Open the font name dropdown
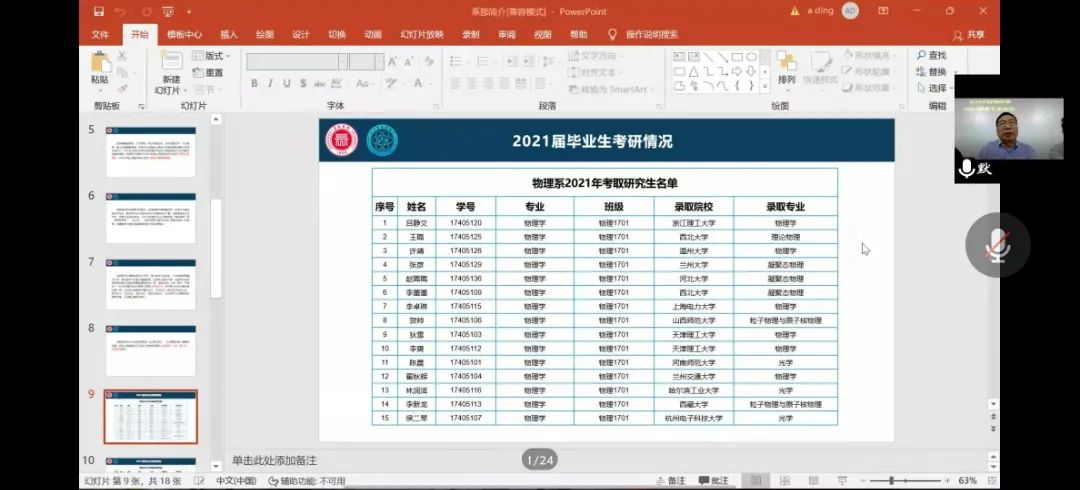Viewport: 1080px width, 490px height. coord(342,62)
